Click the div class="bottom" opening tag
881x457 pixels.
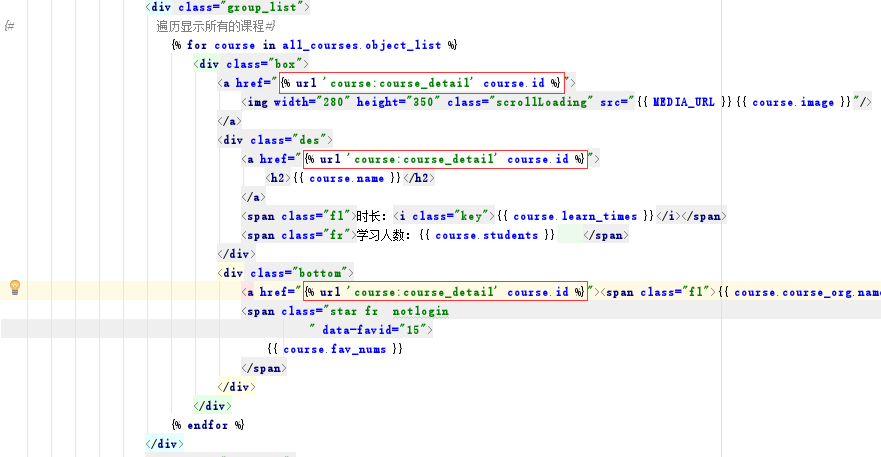[285, 273]
